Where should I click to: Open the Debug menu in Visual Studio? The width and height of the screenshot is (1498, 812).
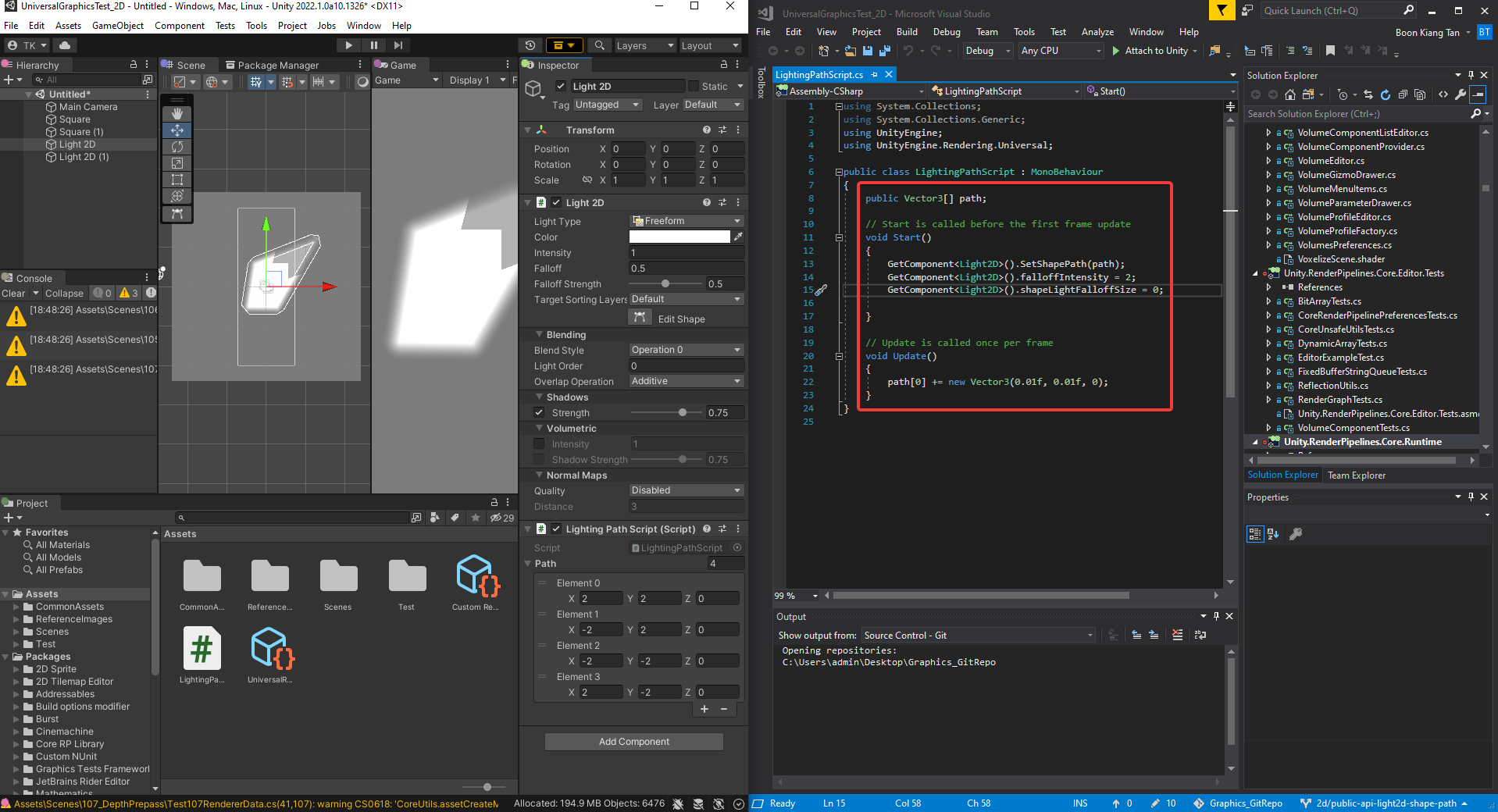[947, 32]
